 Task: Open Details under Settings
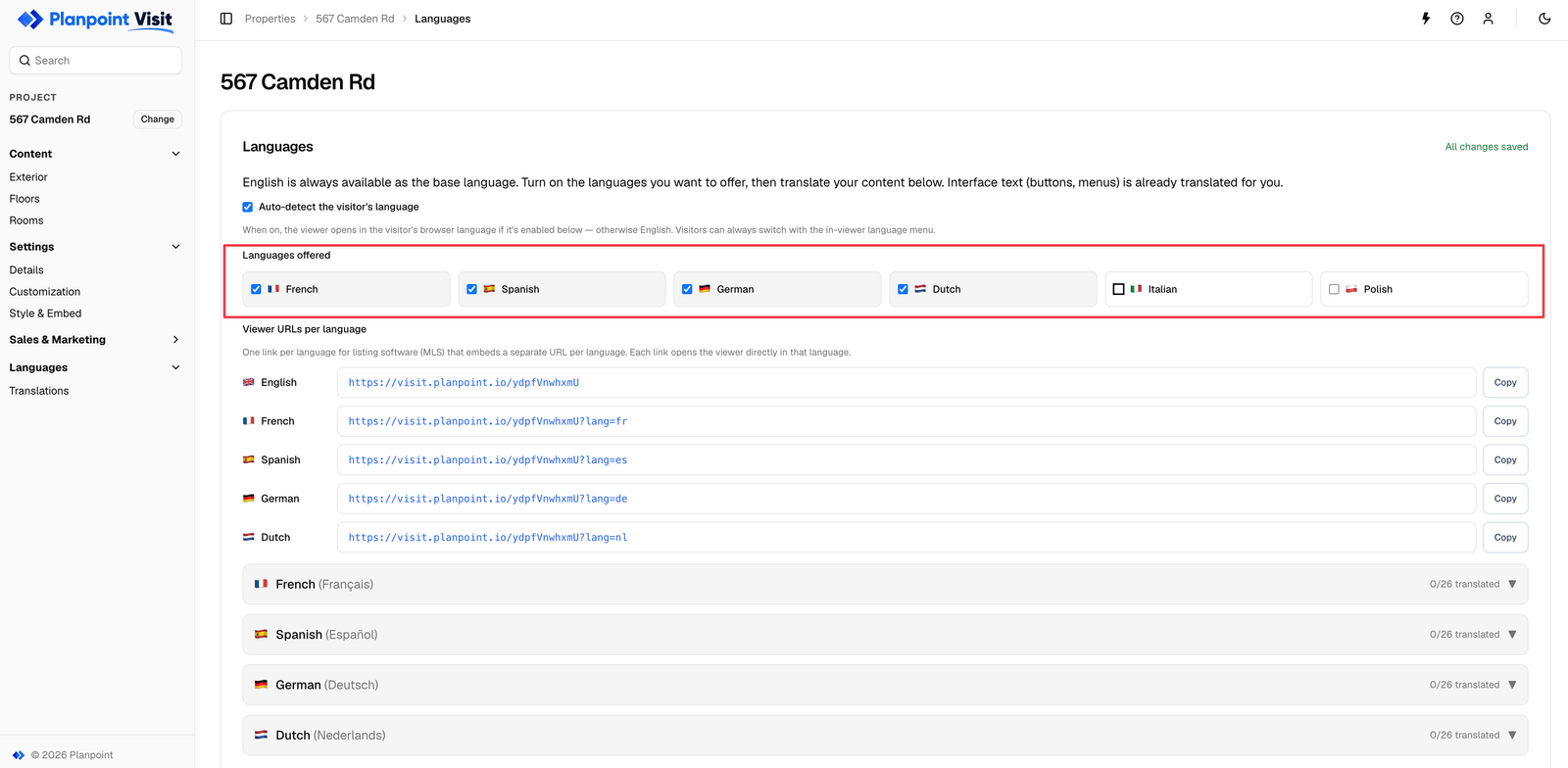pyautogui.click(x=26, y=270)
